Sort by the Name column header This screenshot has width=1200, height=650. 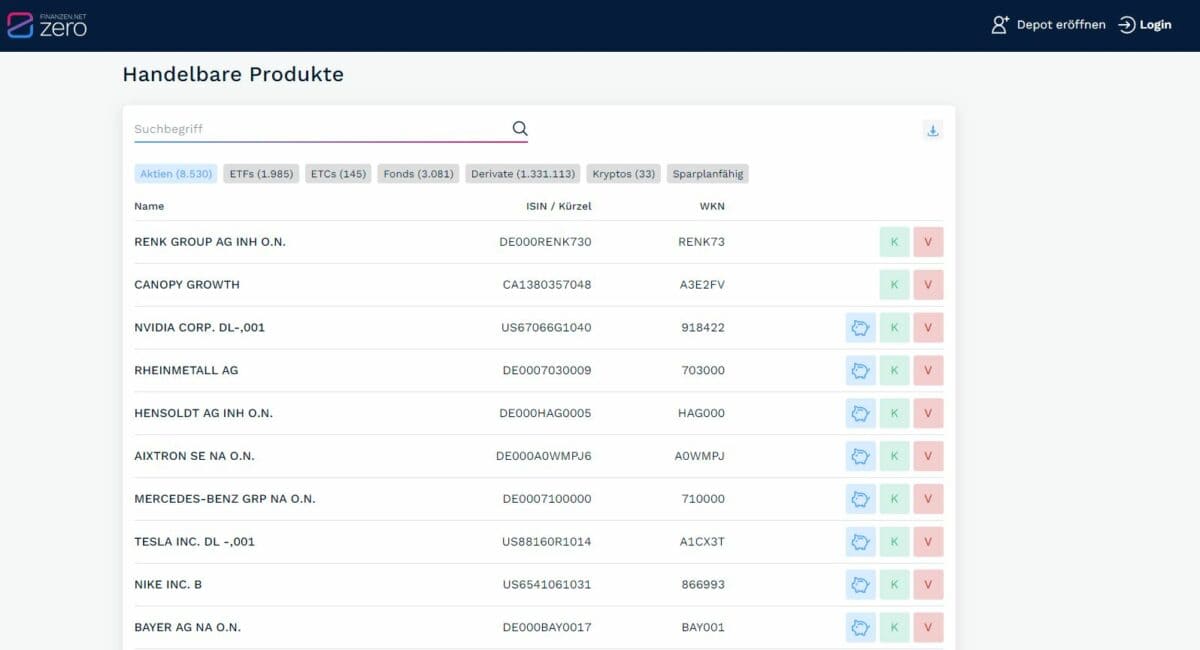[149, 206]
